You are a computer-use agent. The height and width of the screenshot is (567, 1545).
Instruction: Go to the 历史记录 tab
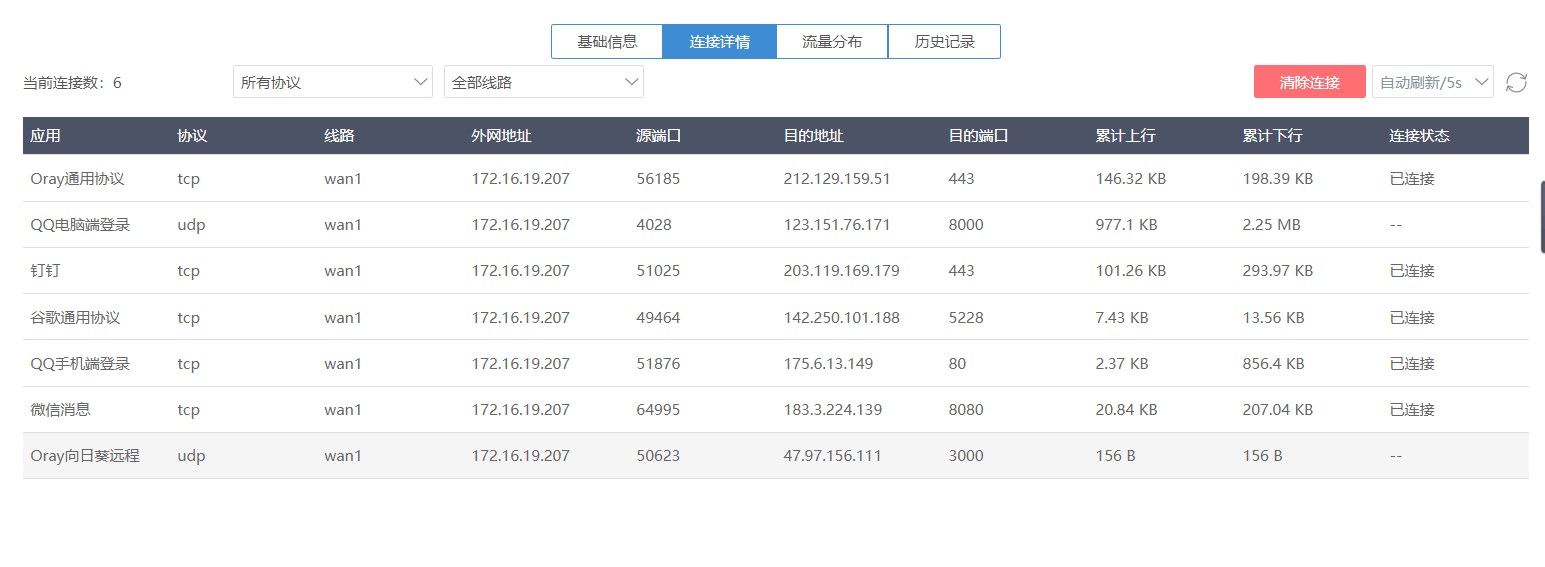944,42
